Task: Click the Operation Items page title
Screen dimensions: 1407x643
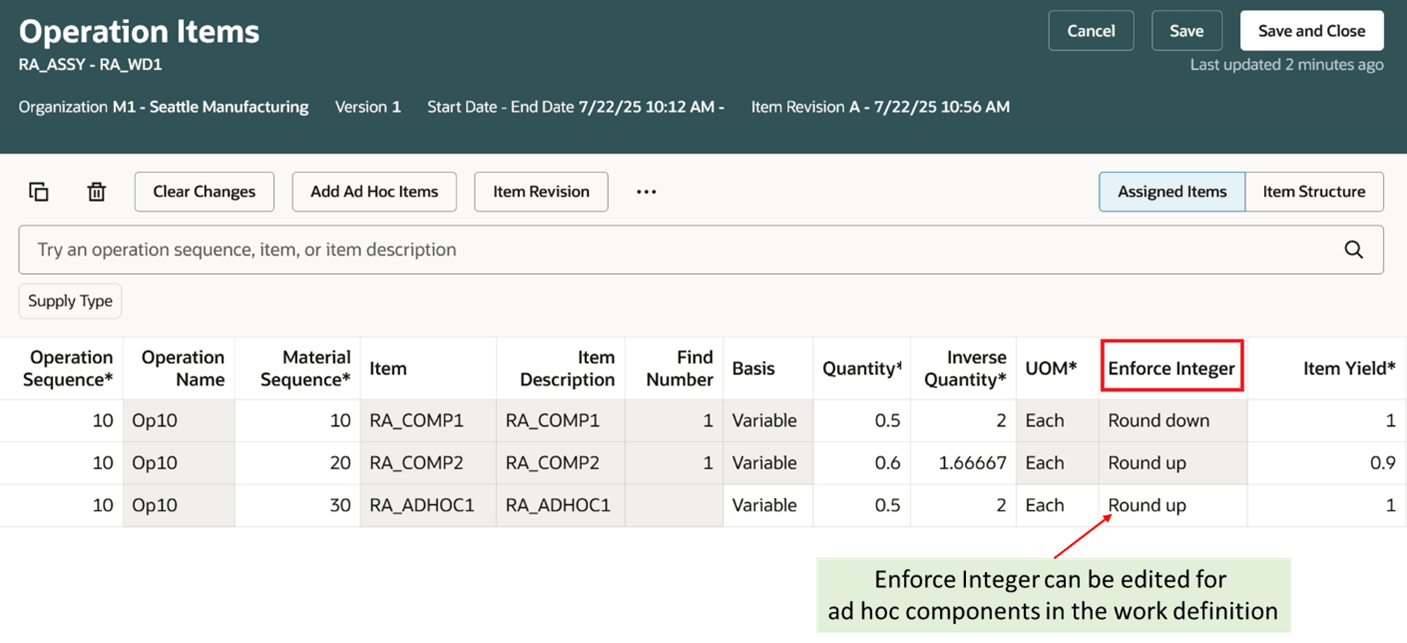Action: point(138,31)
